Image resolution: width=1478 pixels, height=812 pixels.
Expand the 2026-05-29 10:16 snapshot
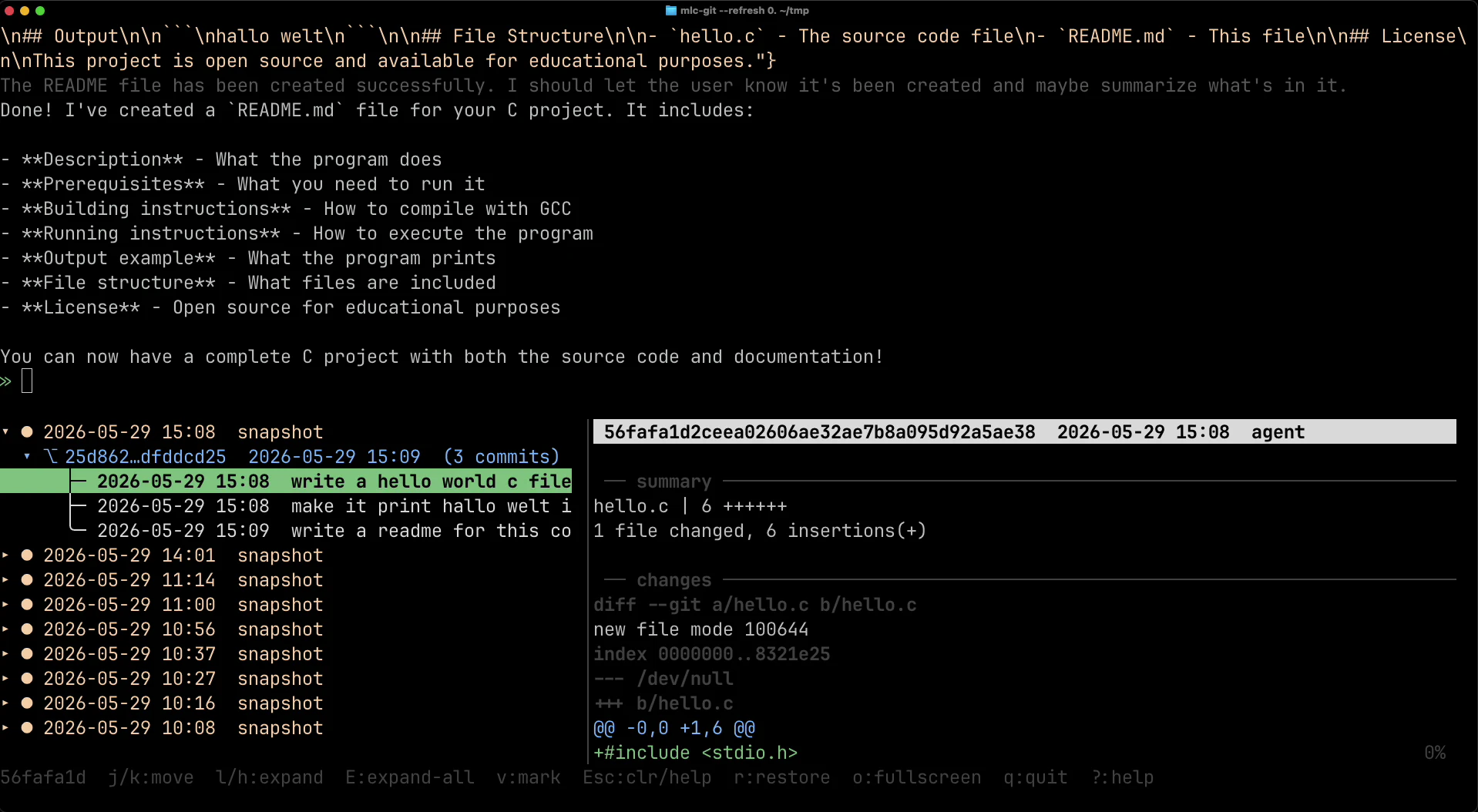tap(5, 703)
